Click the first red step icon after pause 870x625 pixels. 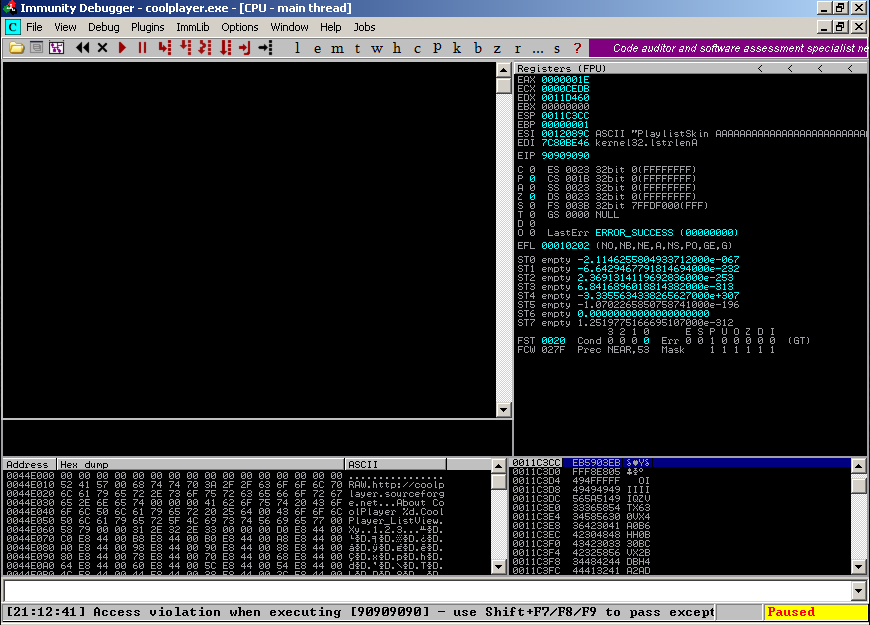pos(165,48)
